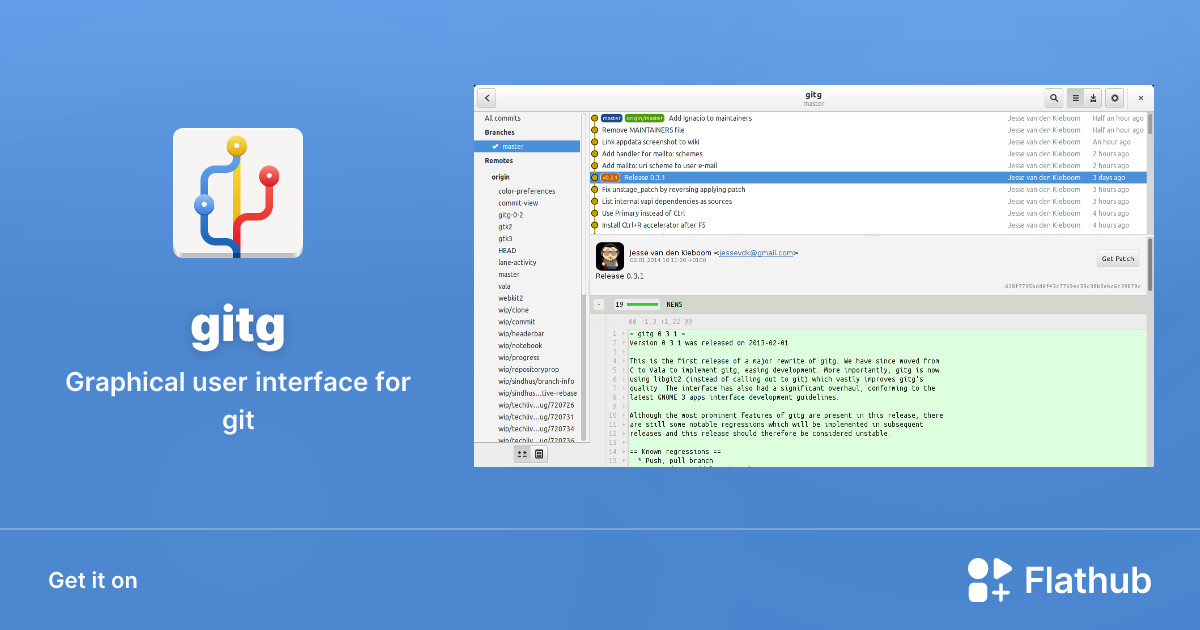Image resolution: width=1200 pixels, height=630 pixels.
Task: Switch to the history list view icon
Action: pos(1076,98)
